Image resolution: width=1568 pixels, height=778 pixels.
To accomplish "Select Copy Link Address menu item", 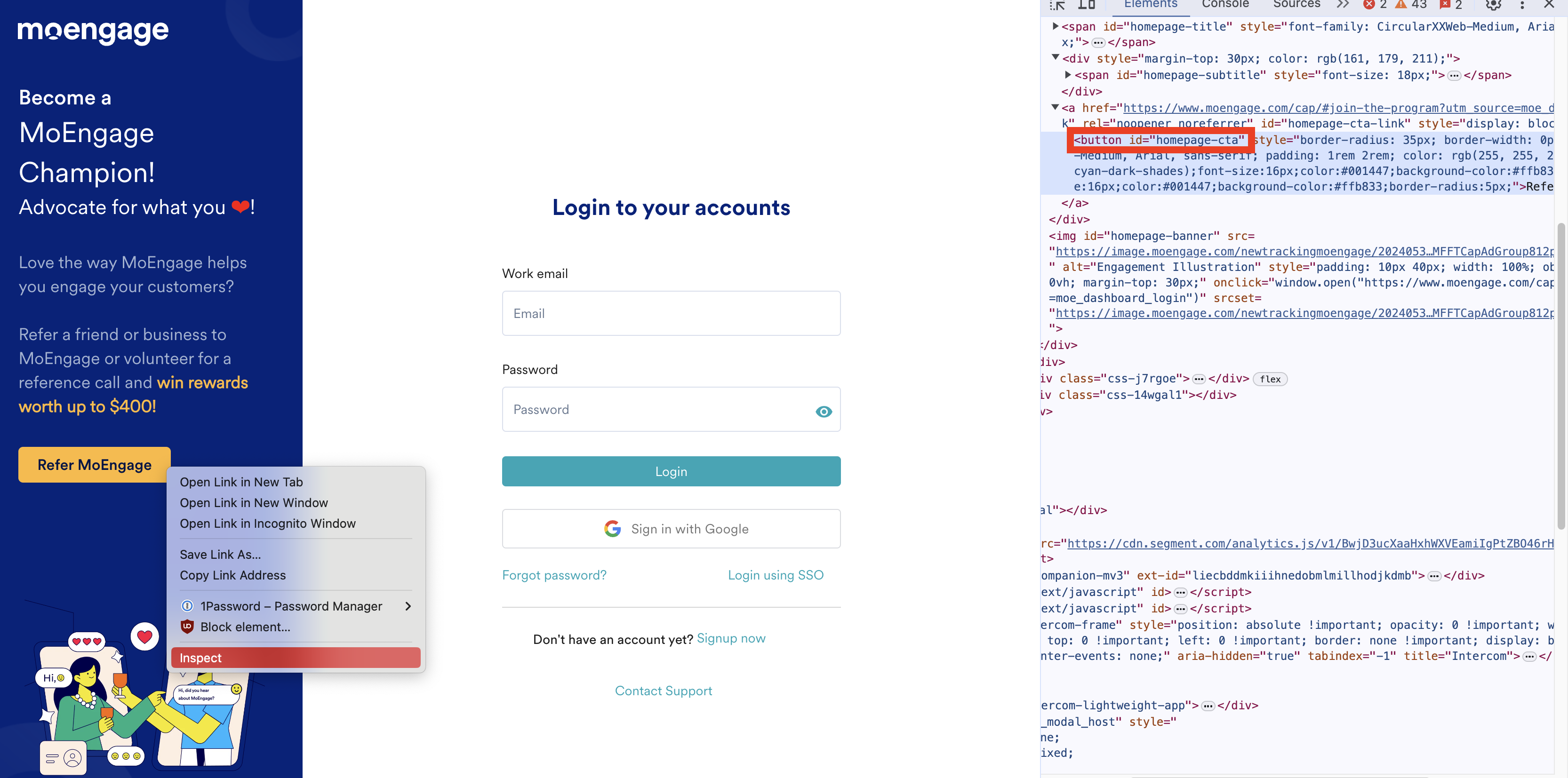I will coord(232,575).
